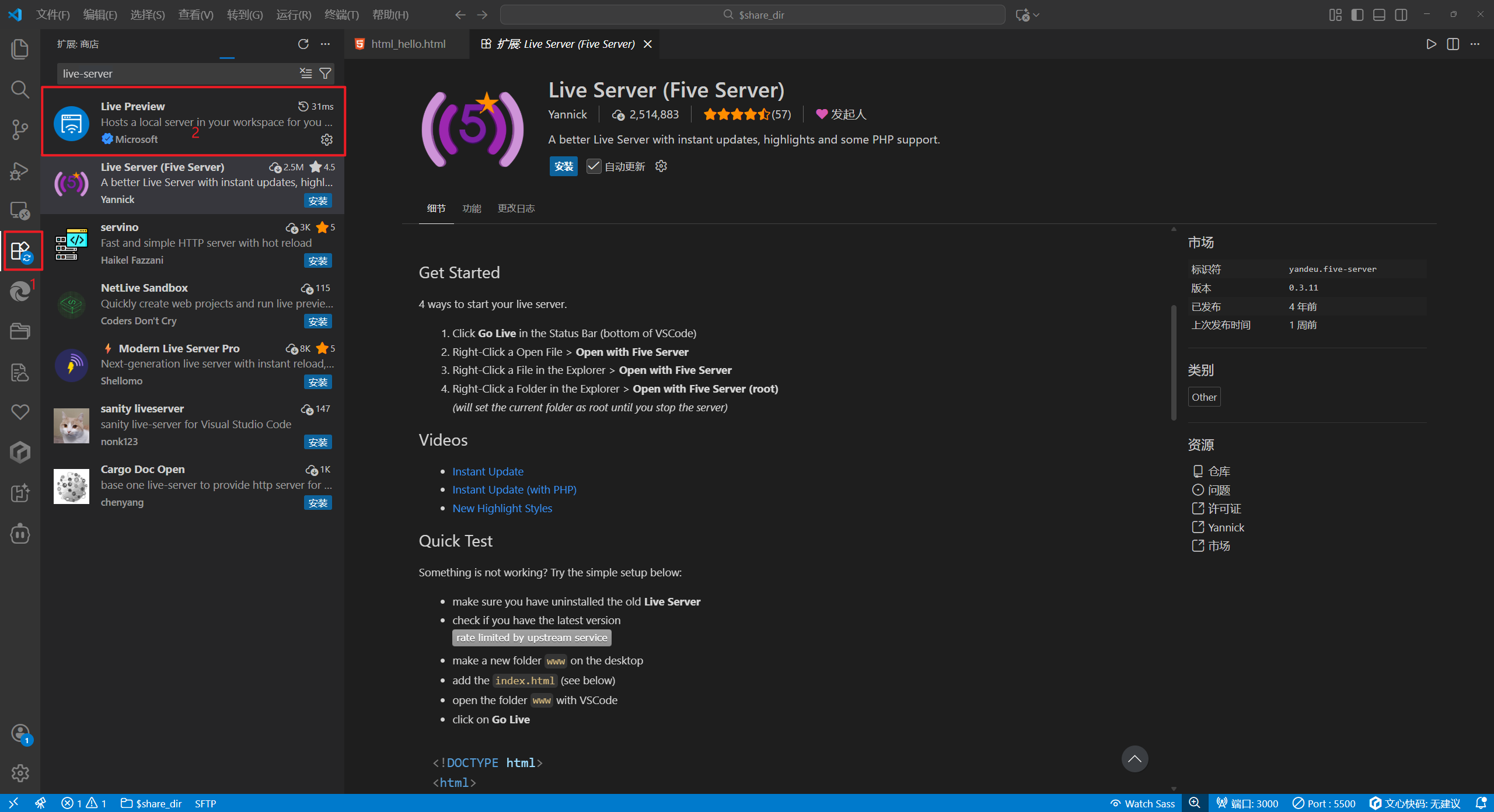Viewport: 1494px width, 812px height.
Task: Toggle the 自动更新 checkbox
Action: click(594, 166)
